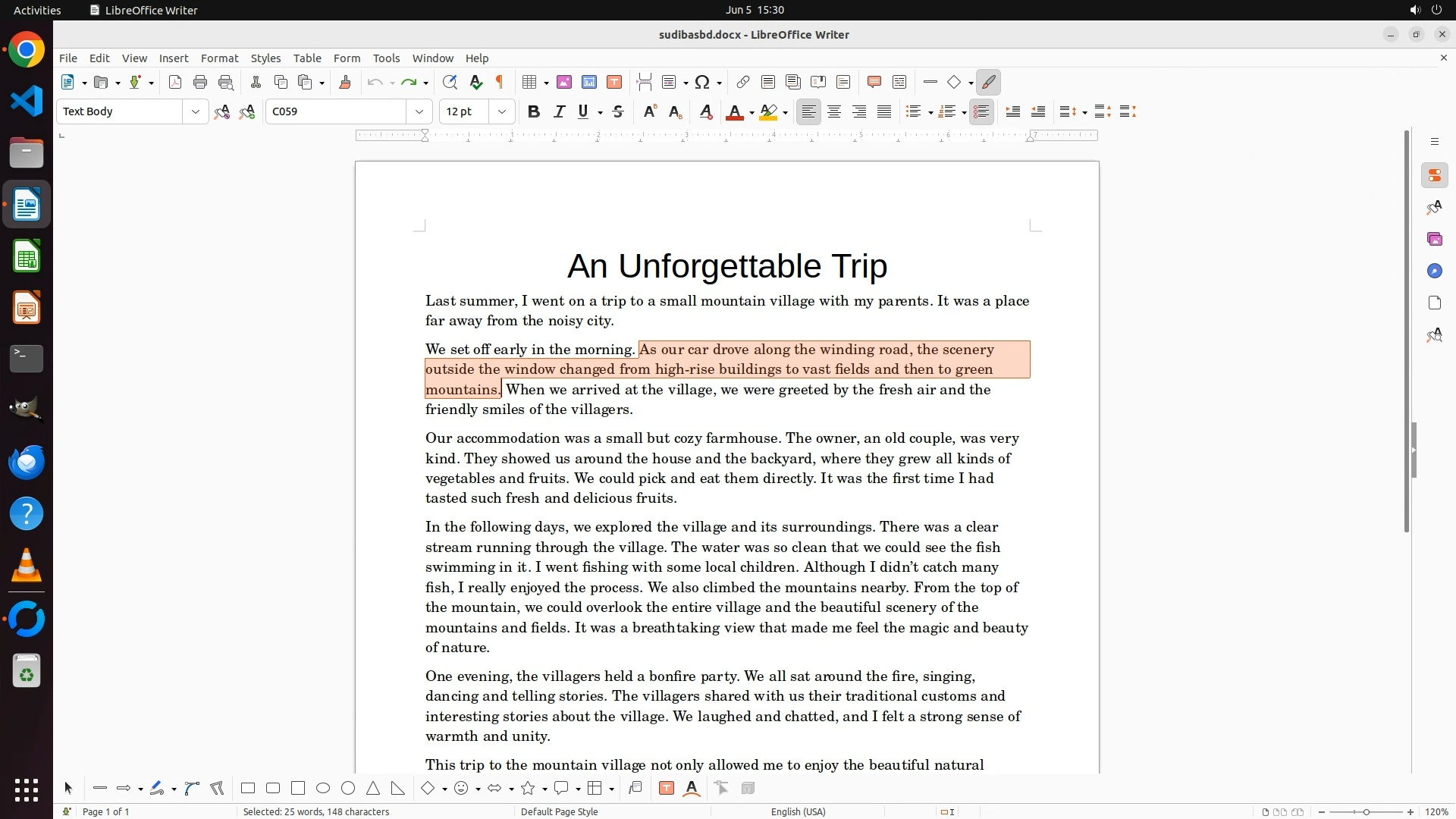This screenshot has height=819, width=1456.
Task: Toggle Bold formatting on selection
Action: (x=534, y=112)
